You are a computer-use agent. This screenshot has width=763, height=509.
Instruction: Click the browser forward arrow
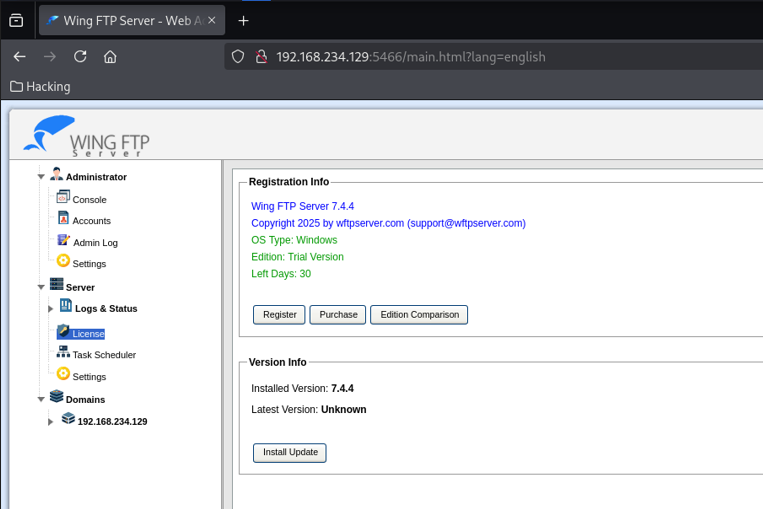[50, 57]
